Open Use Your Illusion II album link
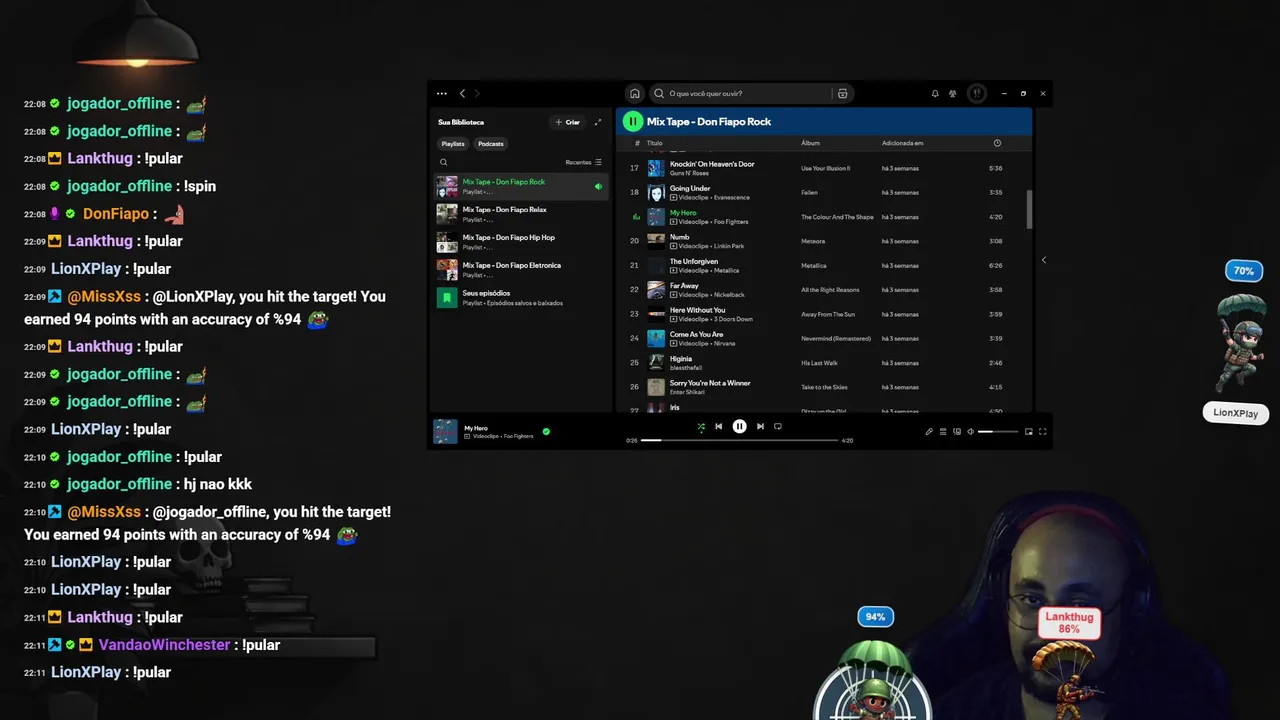 point(825,168)
